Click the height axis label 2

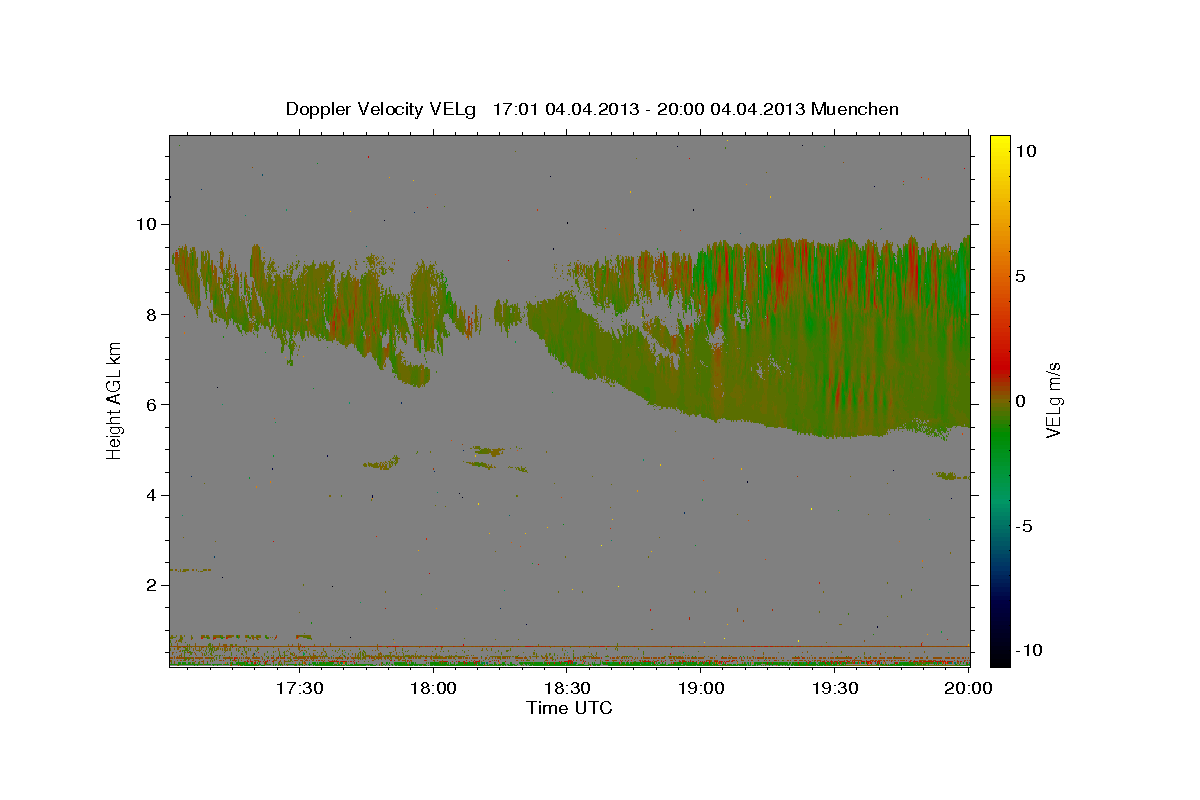pyautogui.click(x=152, y=585)
